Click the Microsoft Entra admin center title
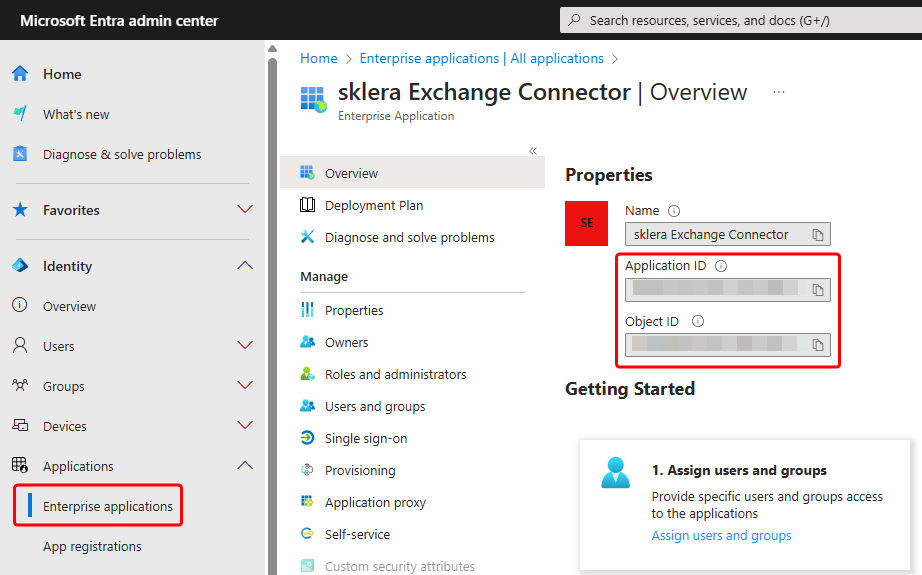This screenshot has height=575, width=922. (119, 21)
